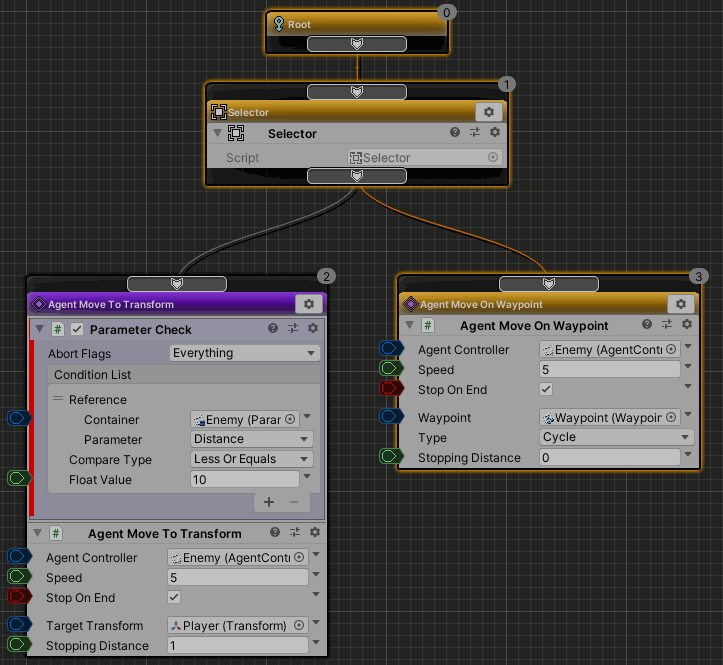723x665 pixels.
Task: Click the Selector script field
Action: coord(424,157)
